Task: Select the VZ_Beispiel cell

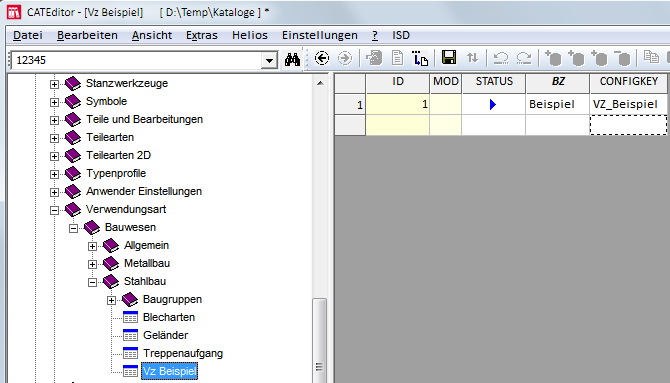Action: (629, 104)
